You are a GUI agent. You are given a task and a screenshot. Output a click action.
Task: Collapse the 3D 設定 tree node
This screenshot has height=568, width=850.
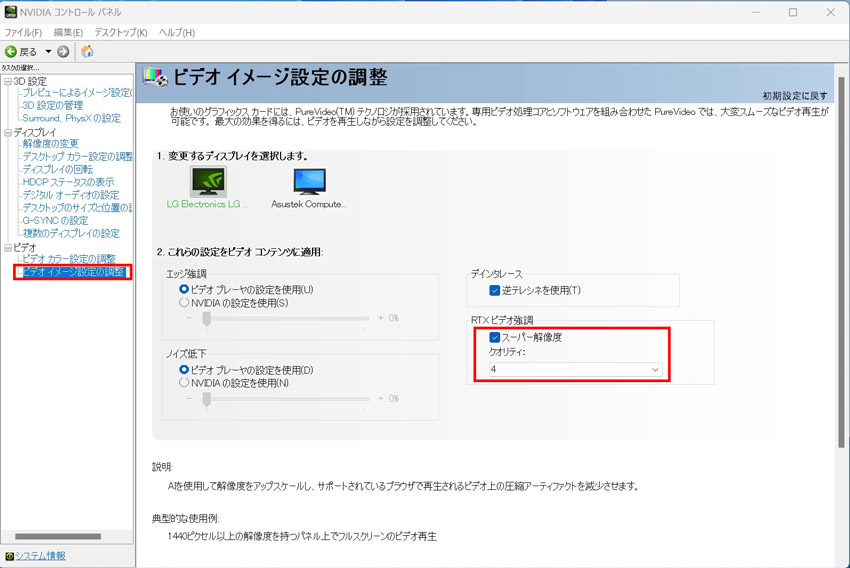click(8, 81)
